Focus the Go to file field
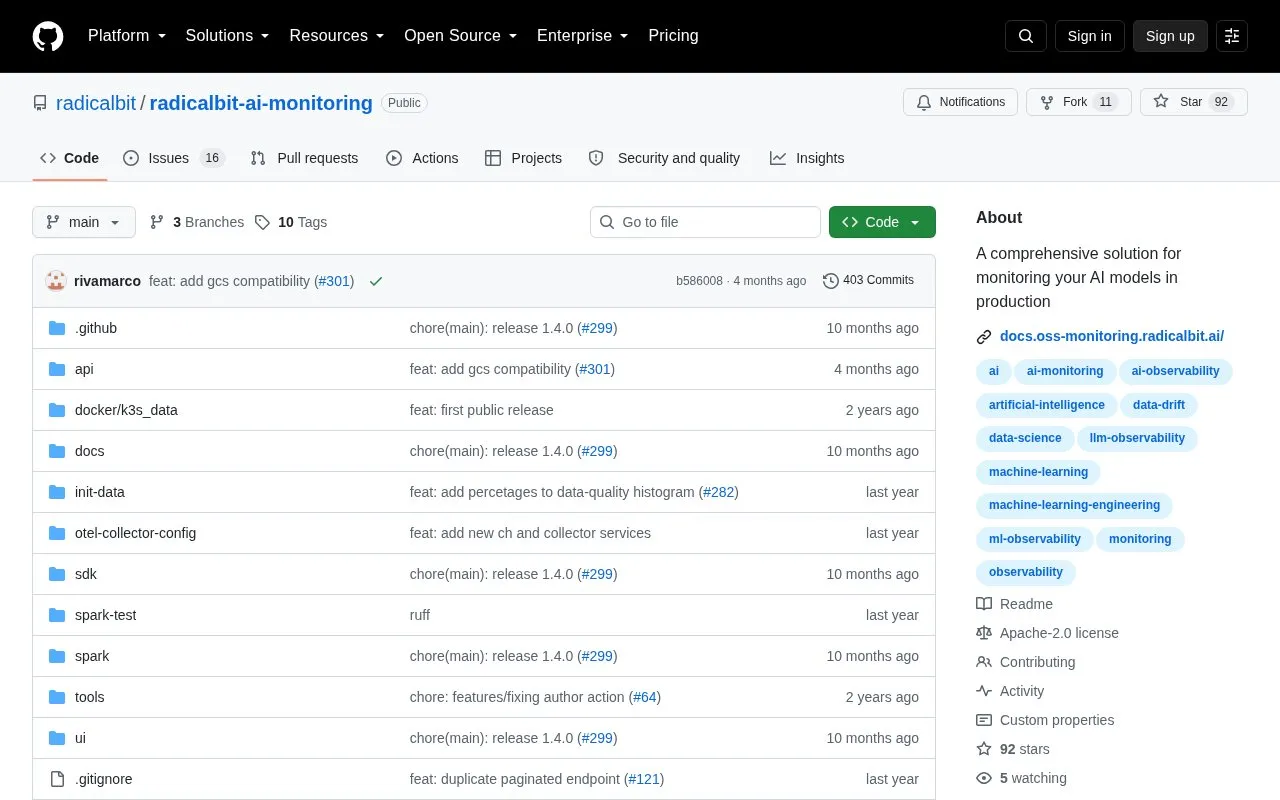 (x=705, y=222)
